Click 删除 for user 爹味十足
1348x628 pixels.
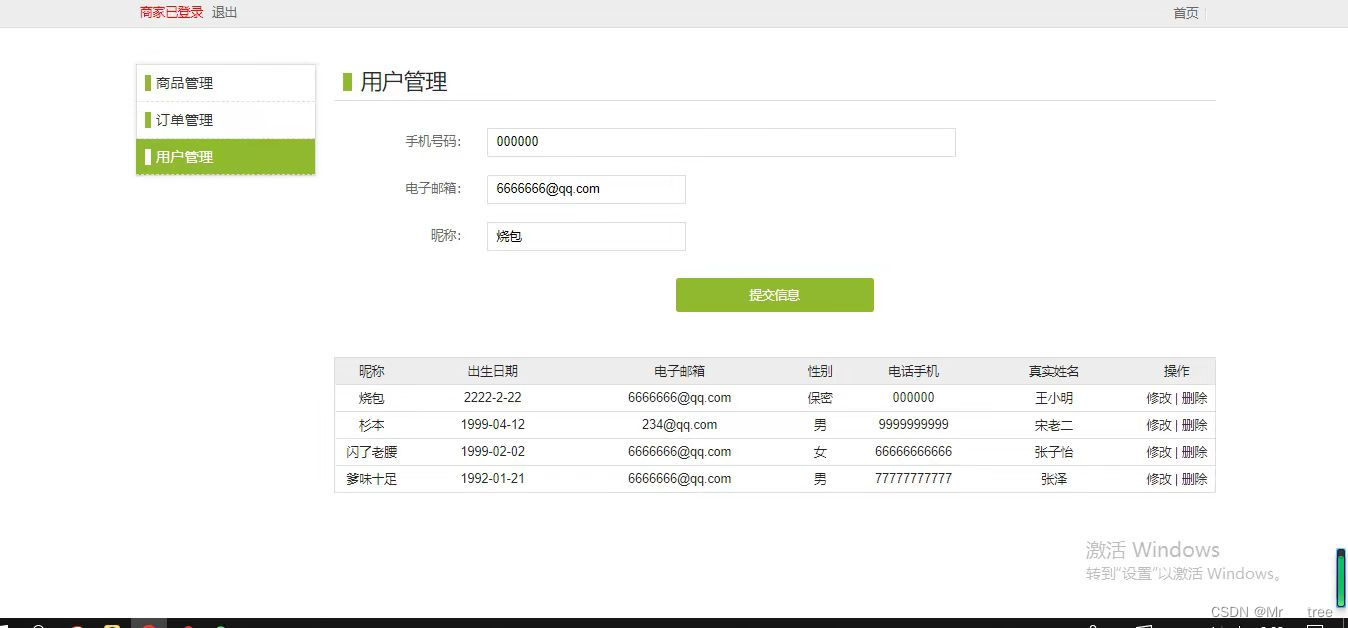[1194, 479]
